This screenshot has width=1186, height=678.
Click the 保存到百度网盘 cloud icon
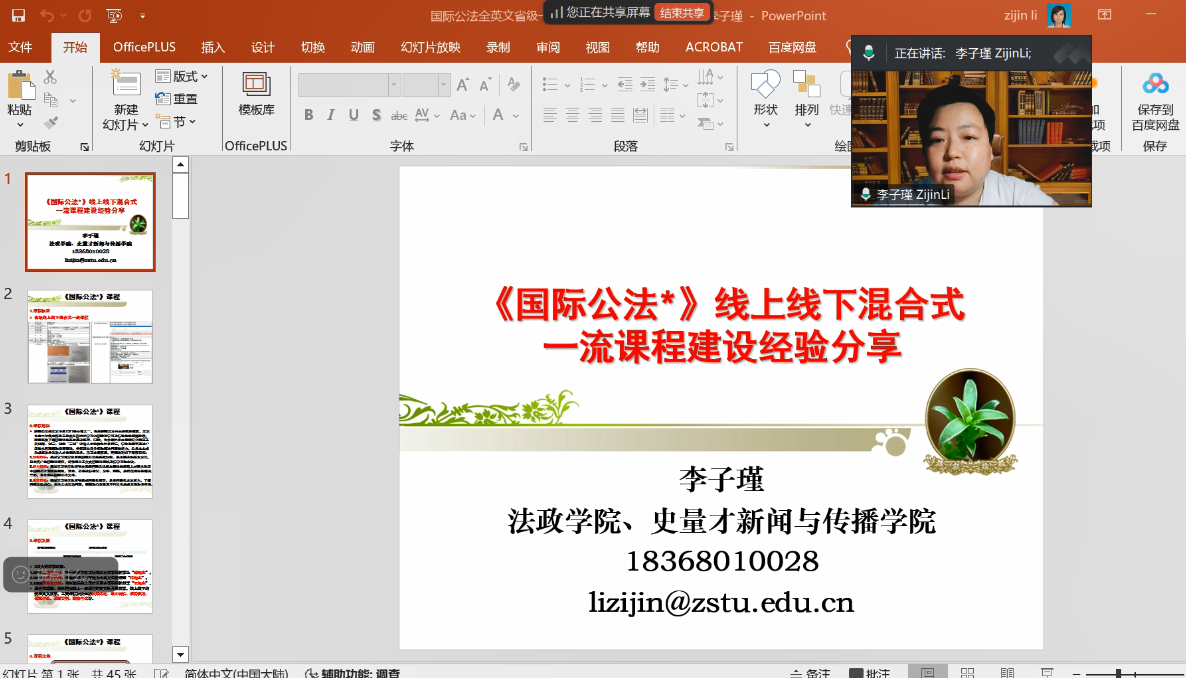[x=1155, y=100]
